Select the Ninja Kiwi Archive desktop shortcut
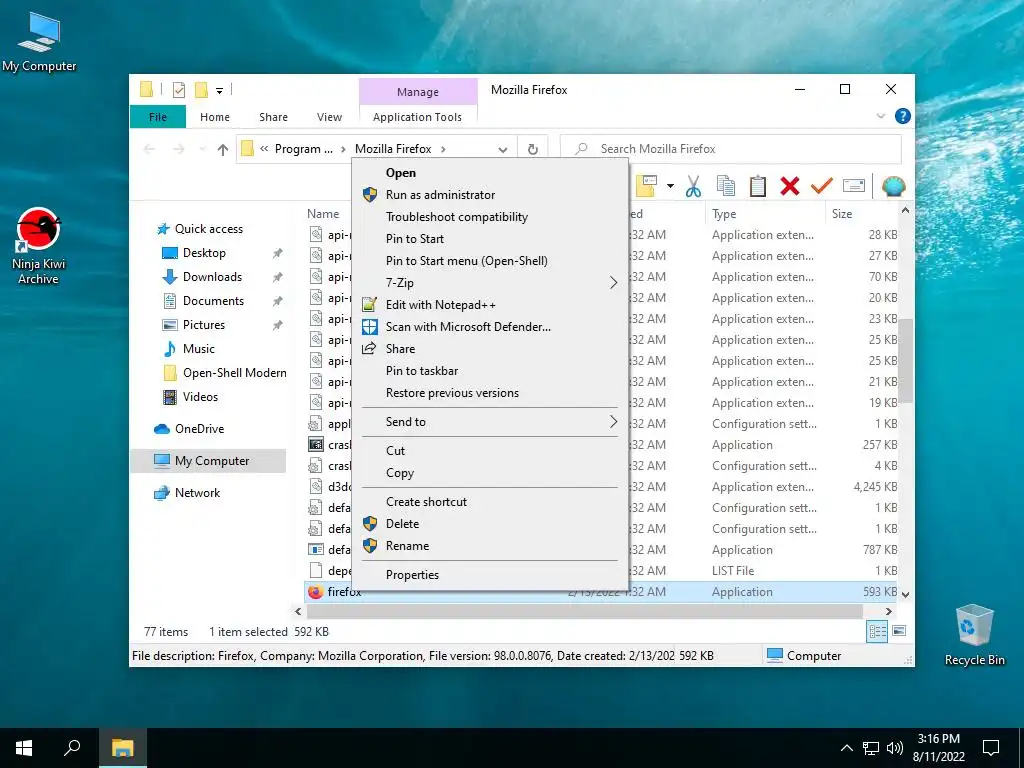Screen dimensions: 1024x768 click(x=39, y=246)
